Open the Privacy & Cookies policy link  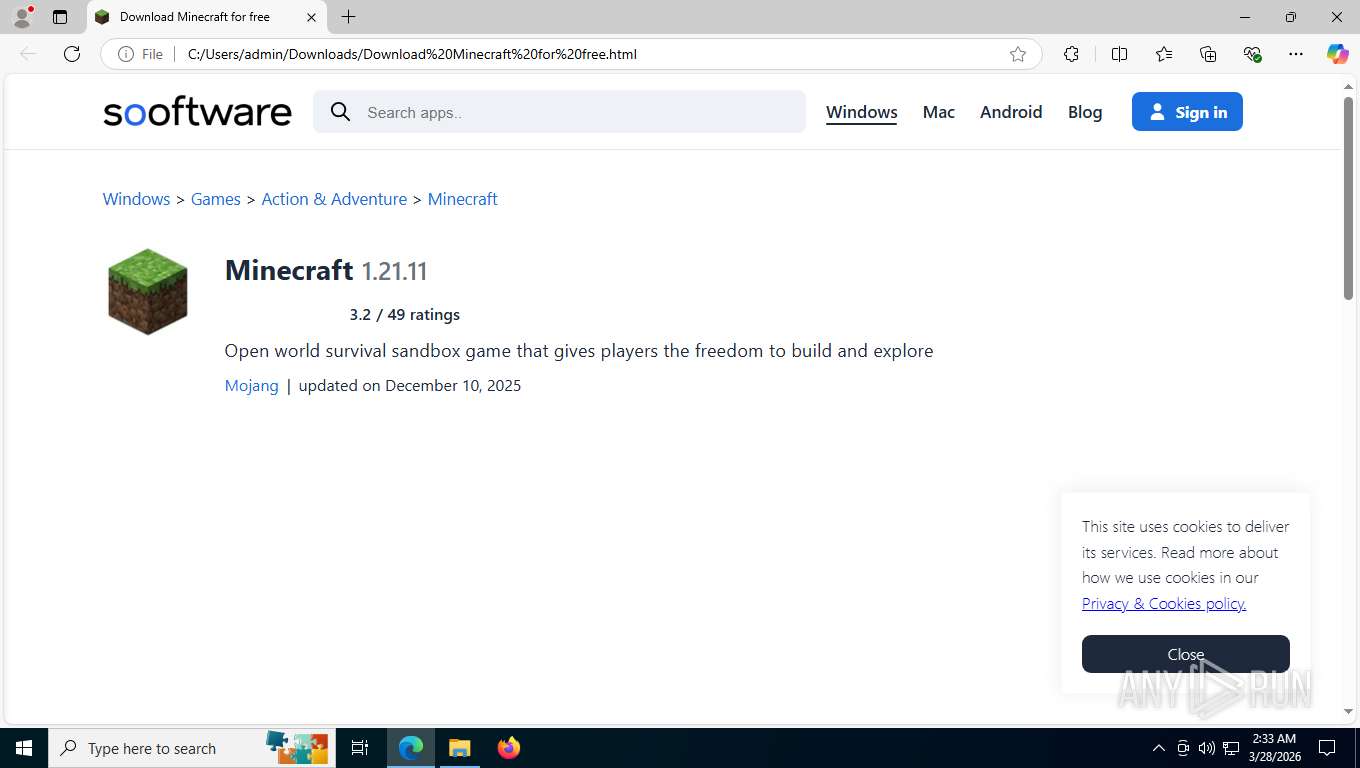coord(1164,603)
